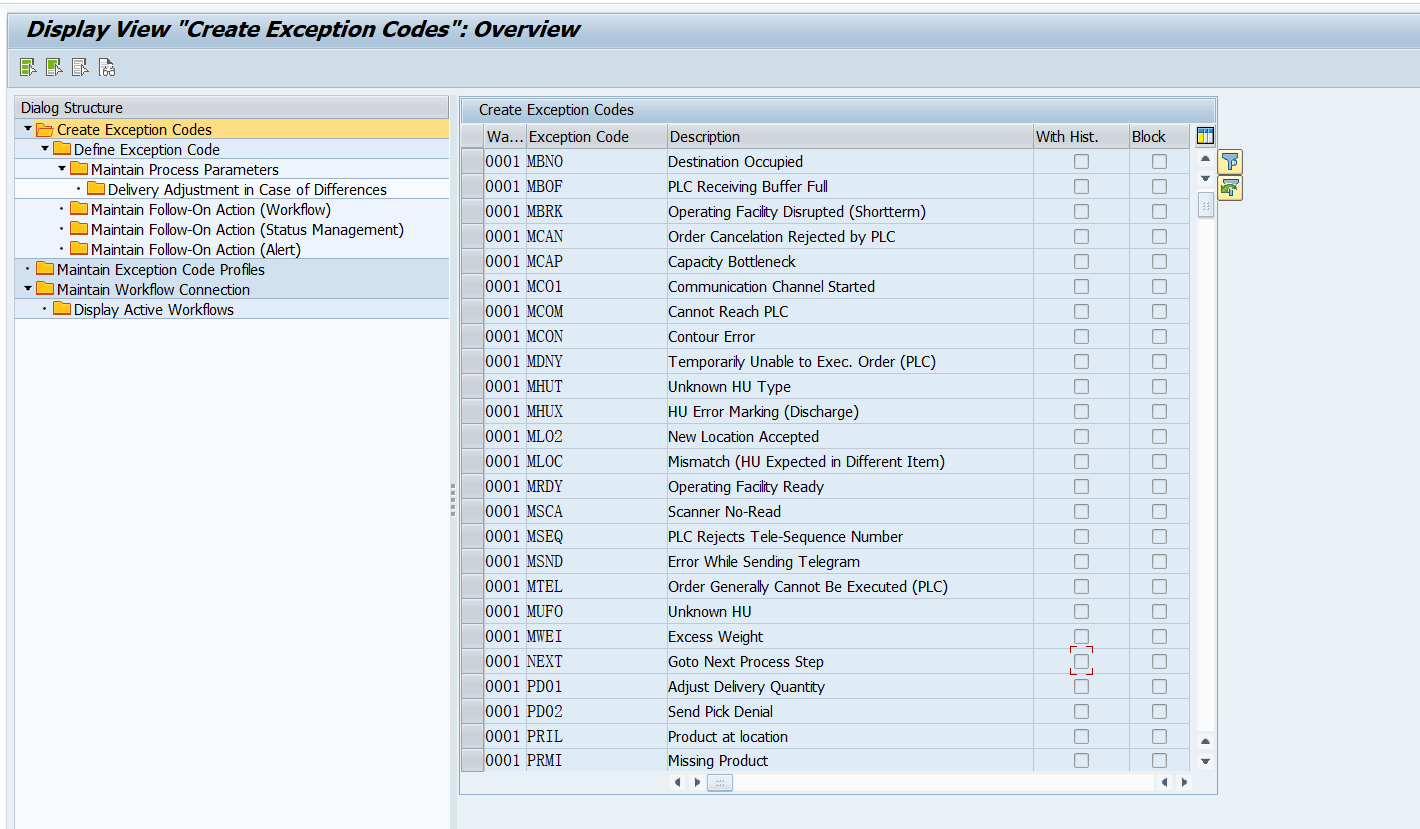This screenshot has height=829, width=1420.
Task: Click the horizontal scroll right arrow at far right
Action: tap(1186, 783)
